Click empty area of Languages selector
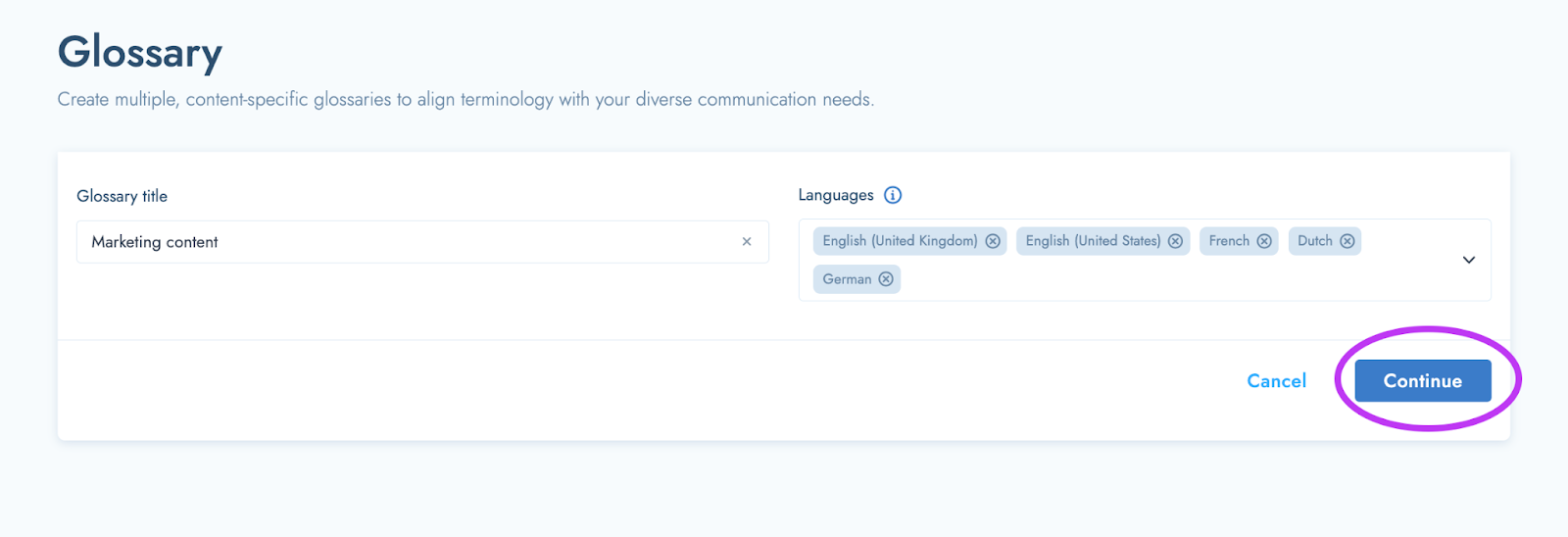The width and height of the screenshot is (1568, 537). tap(1176, 279)
